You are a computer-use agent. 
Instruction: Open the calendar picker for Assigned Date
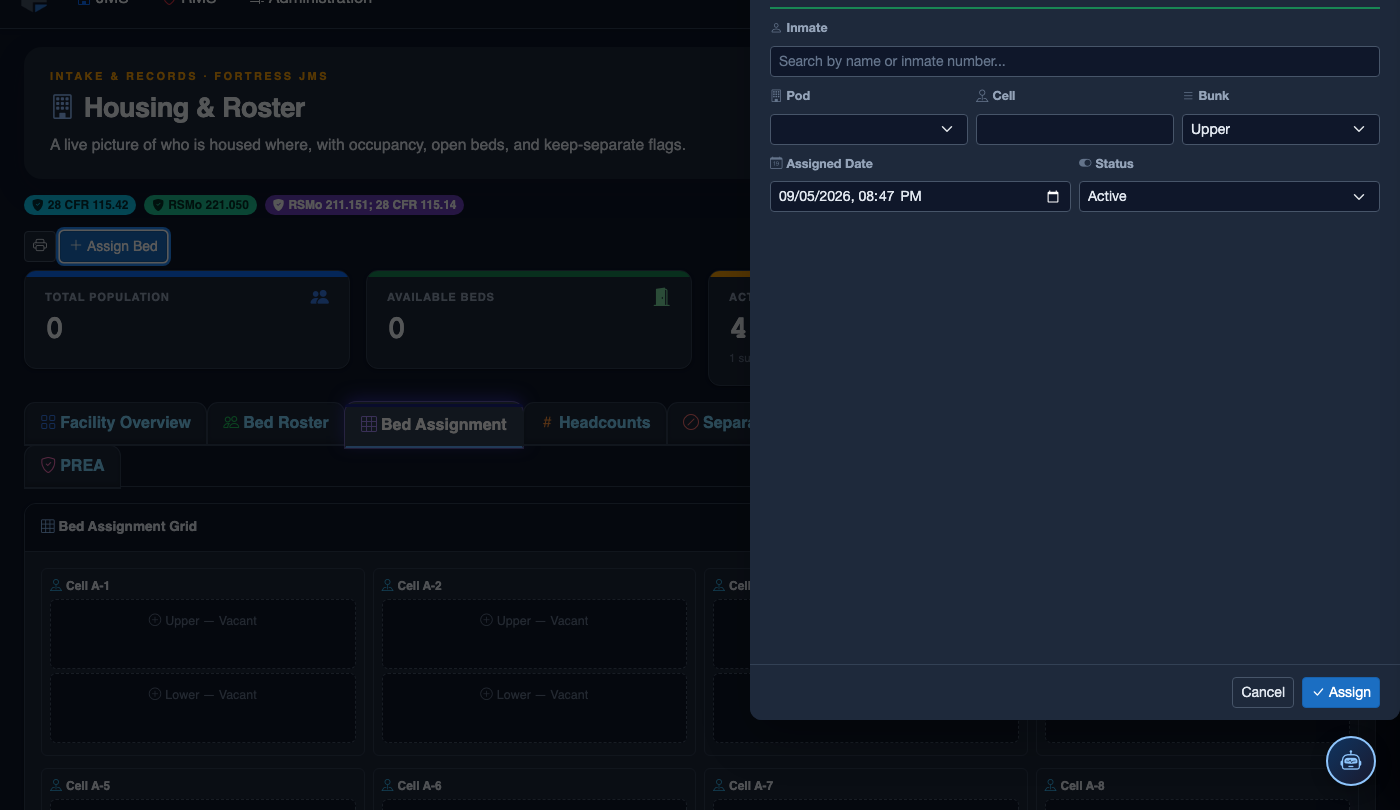point(1052,197)
